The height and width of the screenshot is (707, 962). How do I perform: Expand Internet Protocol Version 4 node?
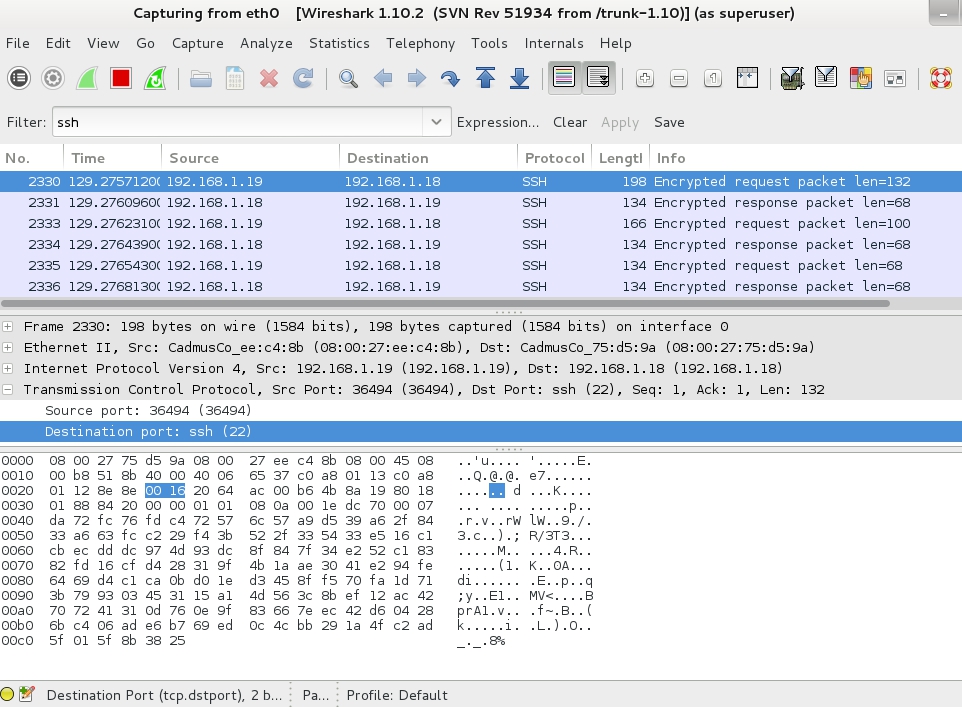coord(7,368)
